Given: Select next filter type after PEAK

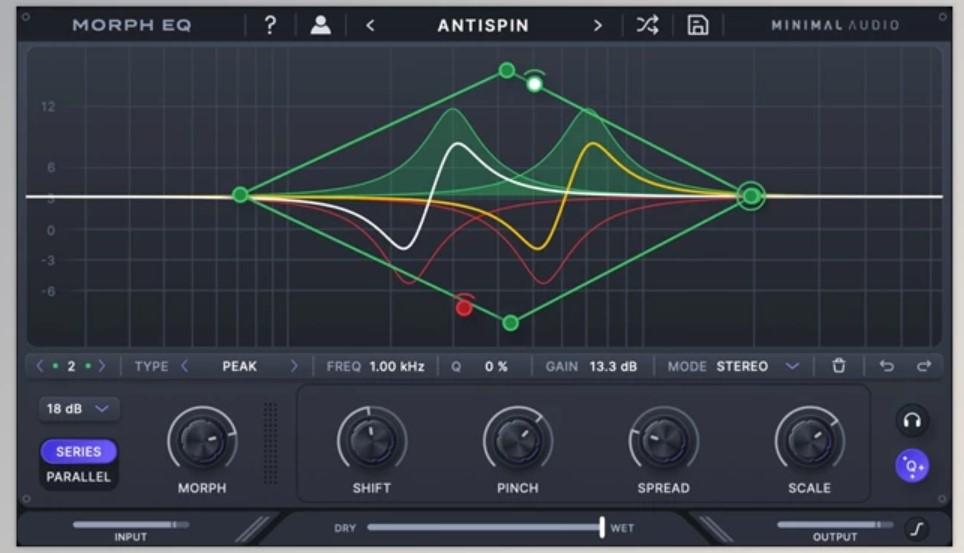Looking at the screenshot, I should (294, 366).
